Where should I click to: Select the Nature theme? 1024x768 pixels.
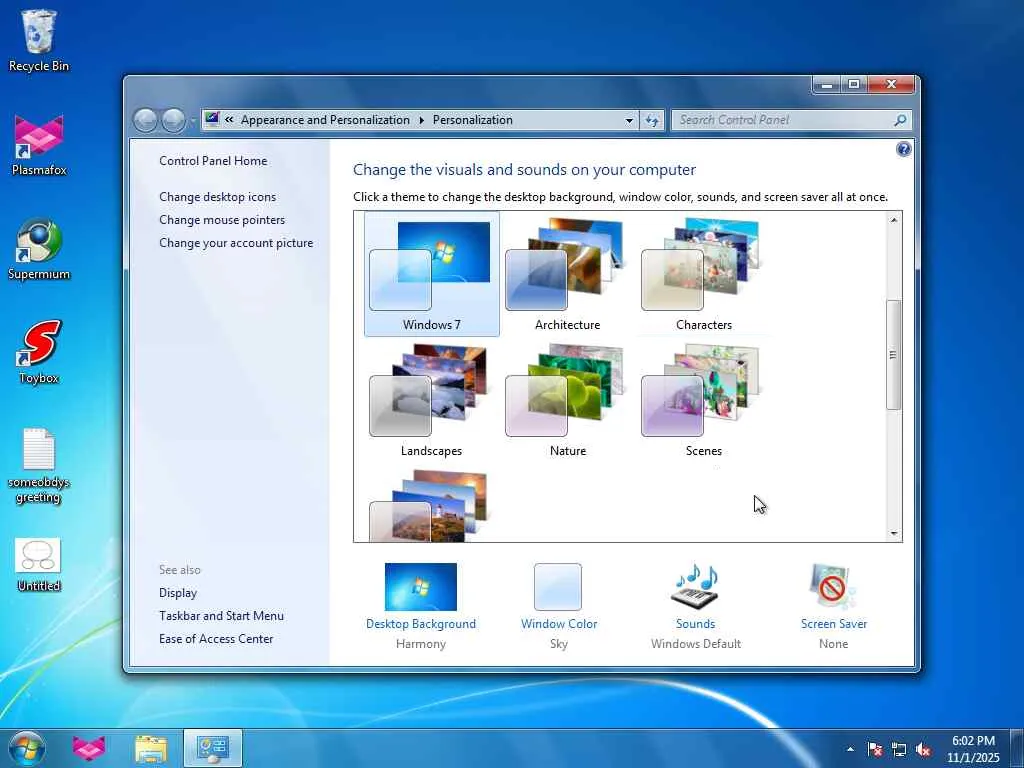pyautogui.click(x=568, y=400)
